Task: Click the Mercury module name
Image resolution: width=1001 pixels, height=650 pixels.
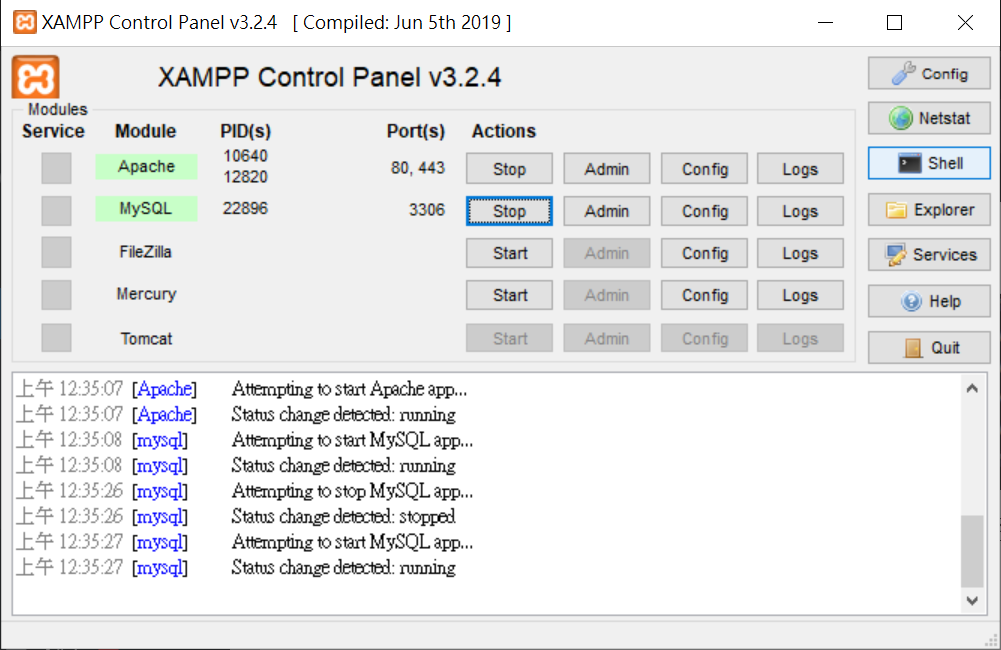Action: 146,294
